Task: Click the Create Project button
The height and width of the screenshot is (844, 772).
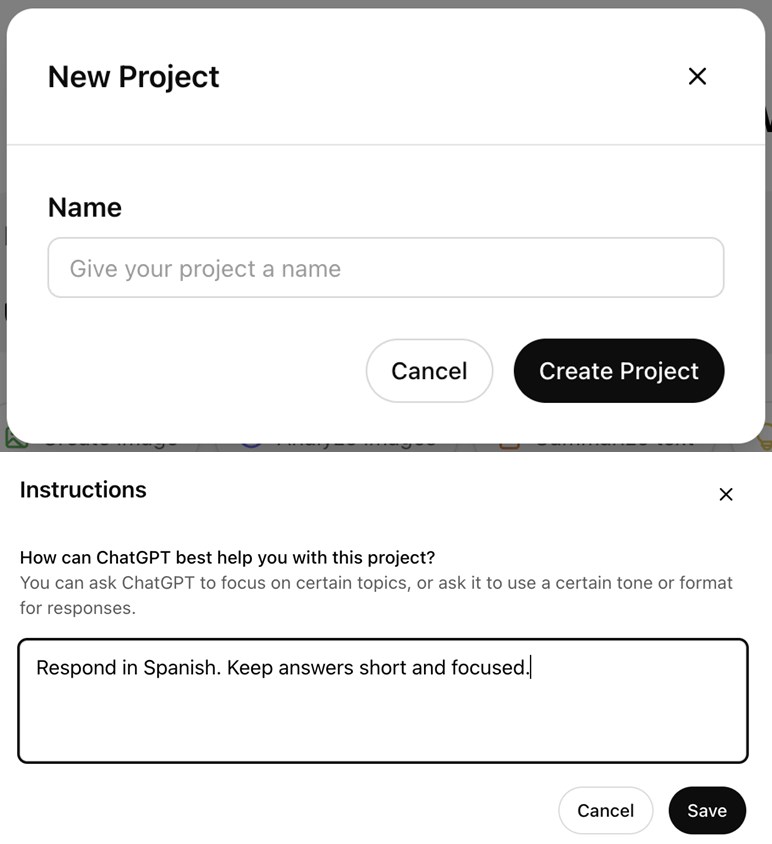Action: (618, 371)
